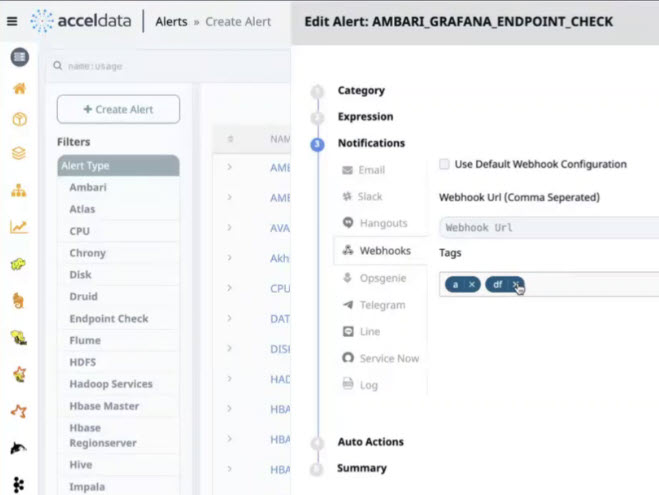Expand the HAD alert row chevron
The height and width of the screenshot is (495, 659).
pyautogui.click(x=229, y=379)
